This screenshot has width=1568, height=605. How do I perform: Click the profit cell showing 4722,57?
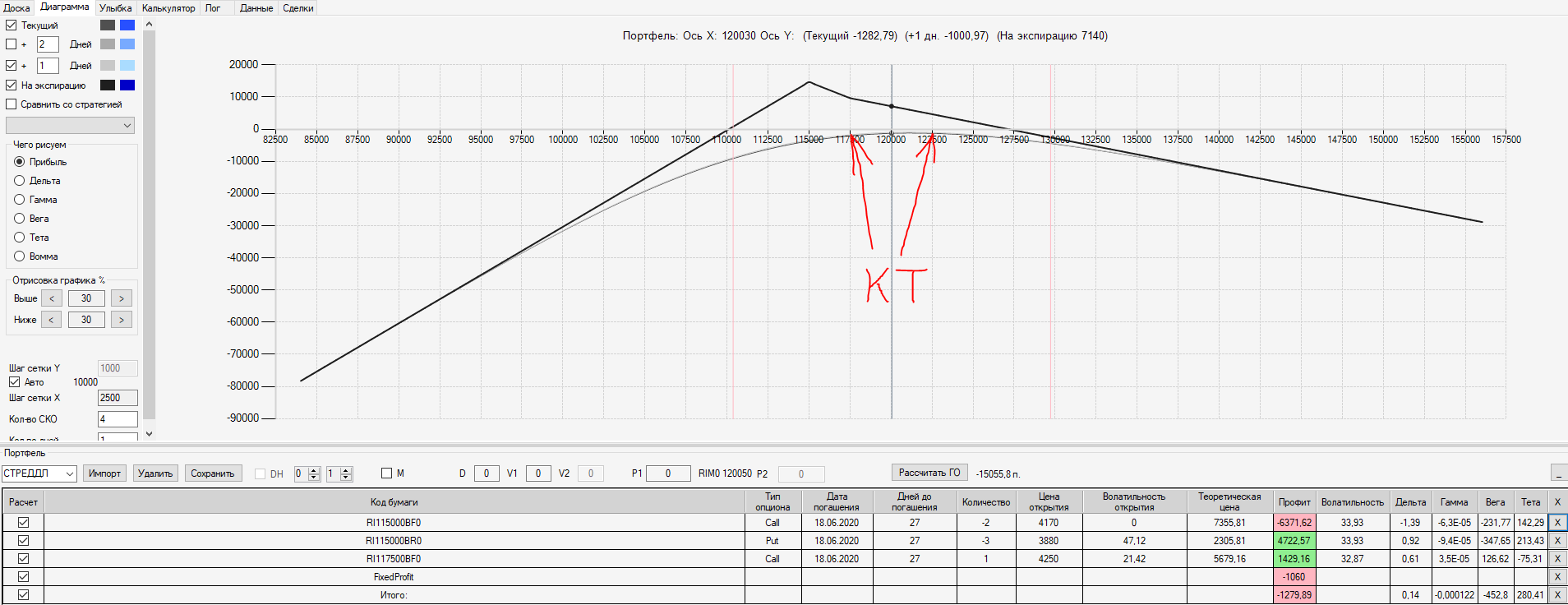pos(1294,541)
